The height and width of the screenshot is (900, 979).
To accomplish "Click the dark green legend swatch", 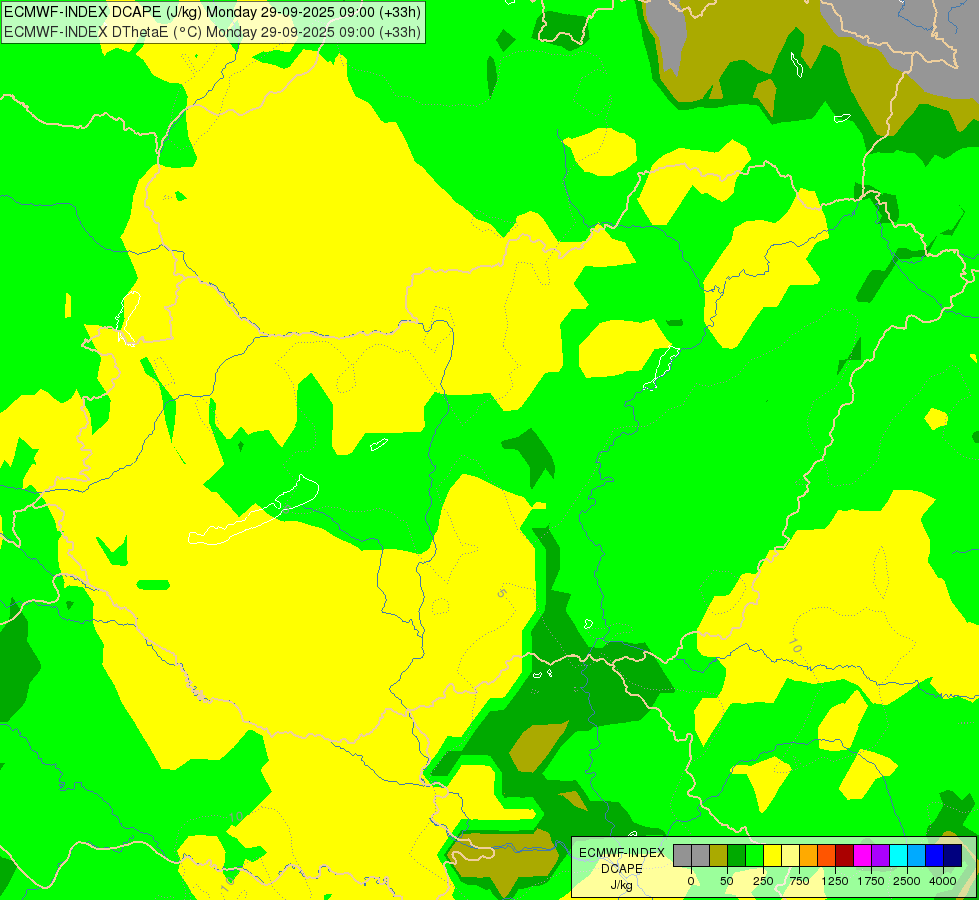I will [x=737, y=856].
